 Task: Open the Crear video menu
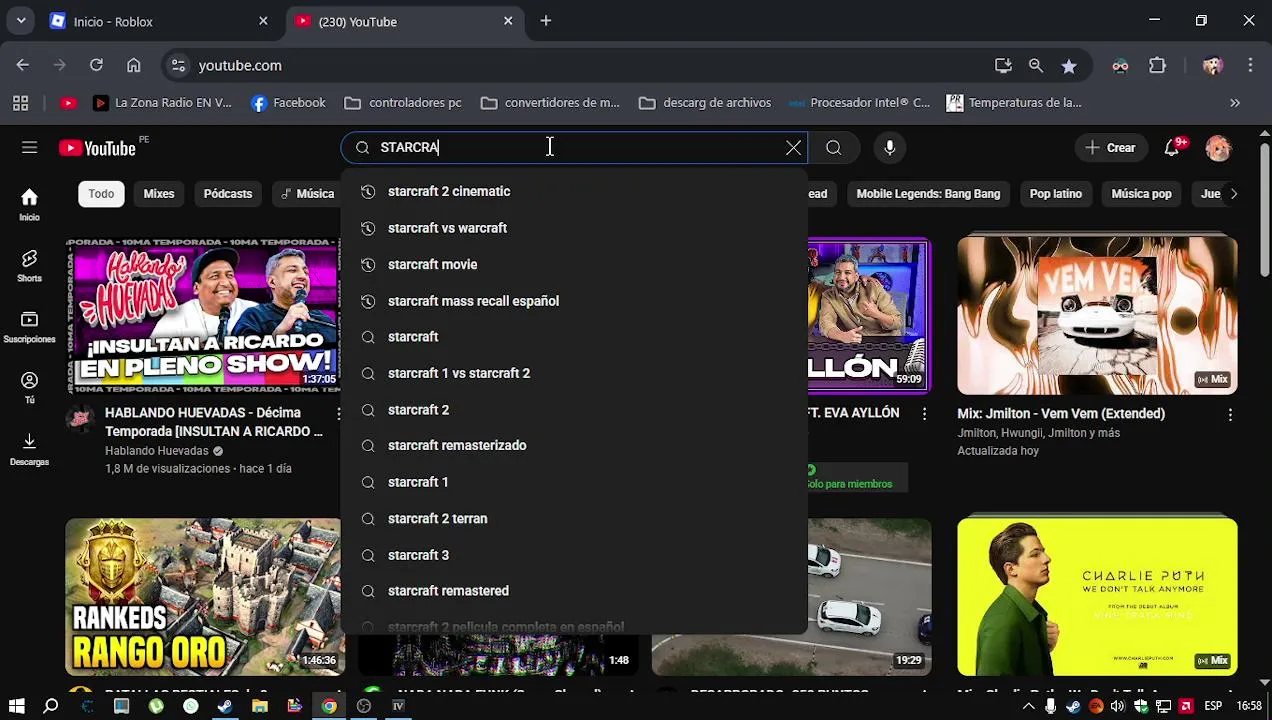click(x=1110, y=148)
